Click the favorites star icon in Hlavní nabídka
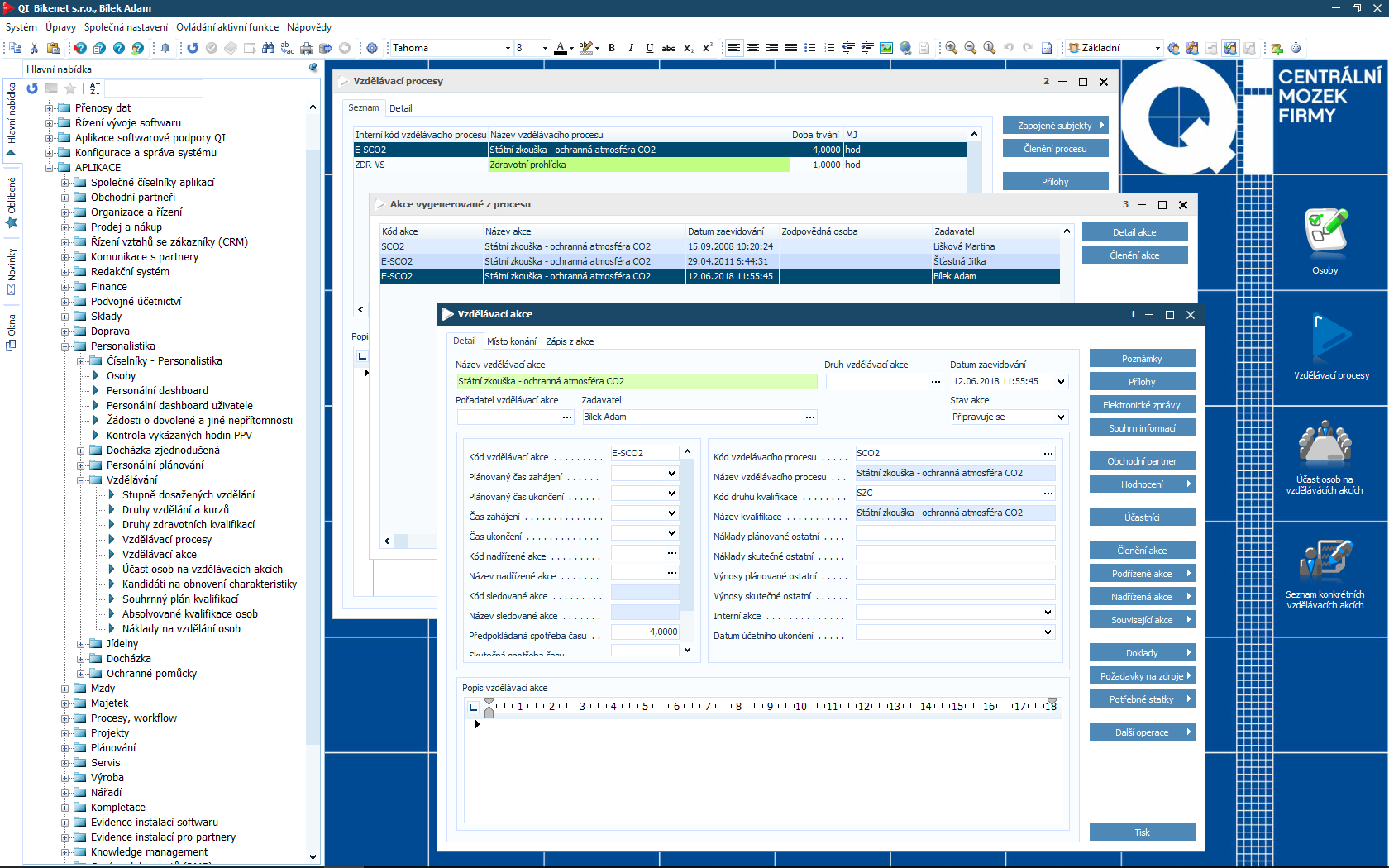1389x868 pixels. [70, 88]
